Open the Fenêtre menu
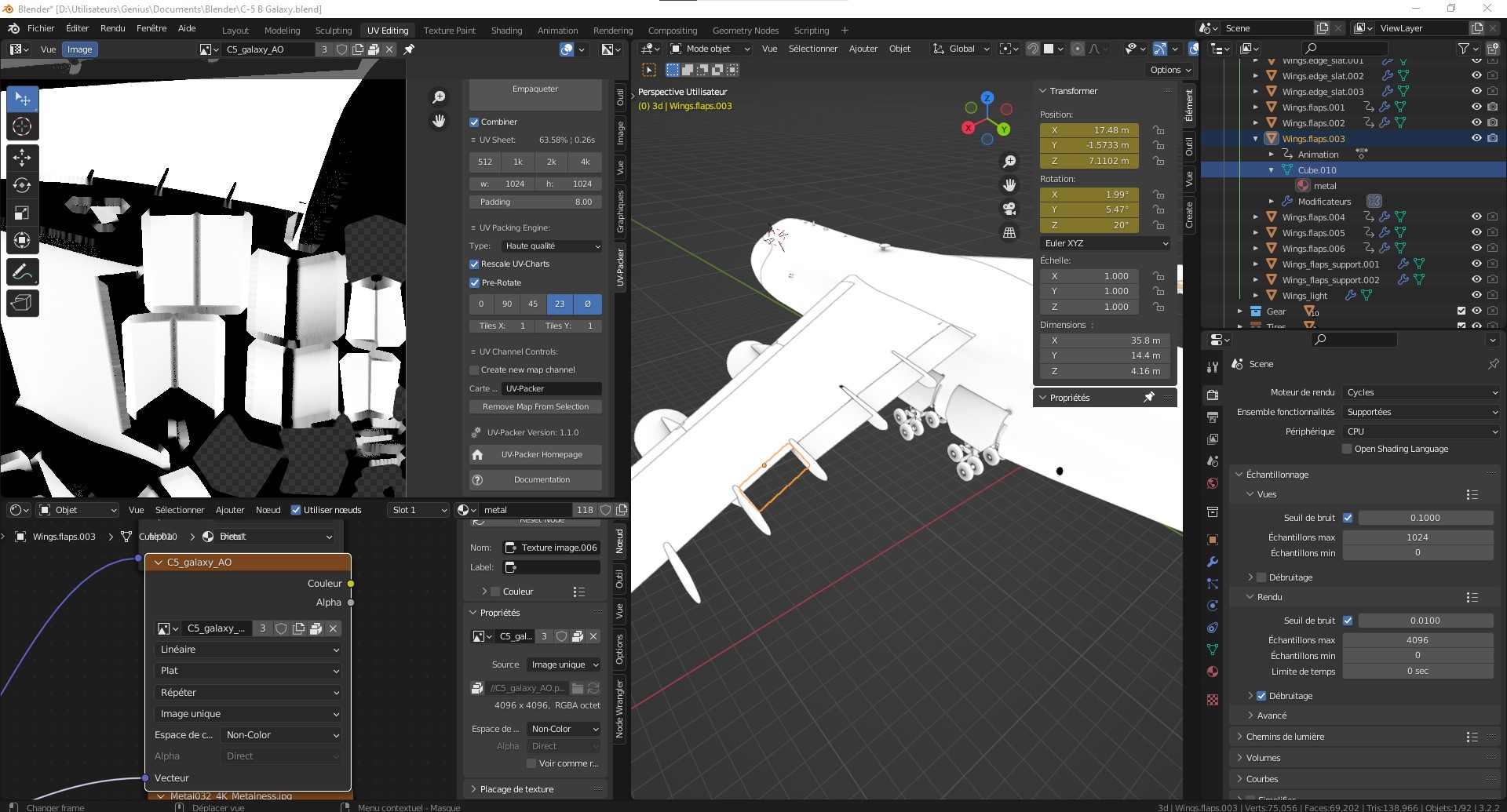 pyautogui.click(x=151, y=28)
